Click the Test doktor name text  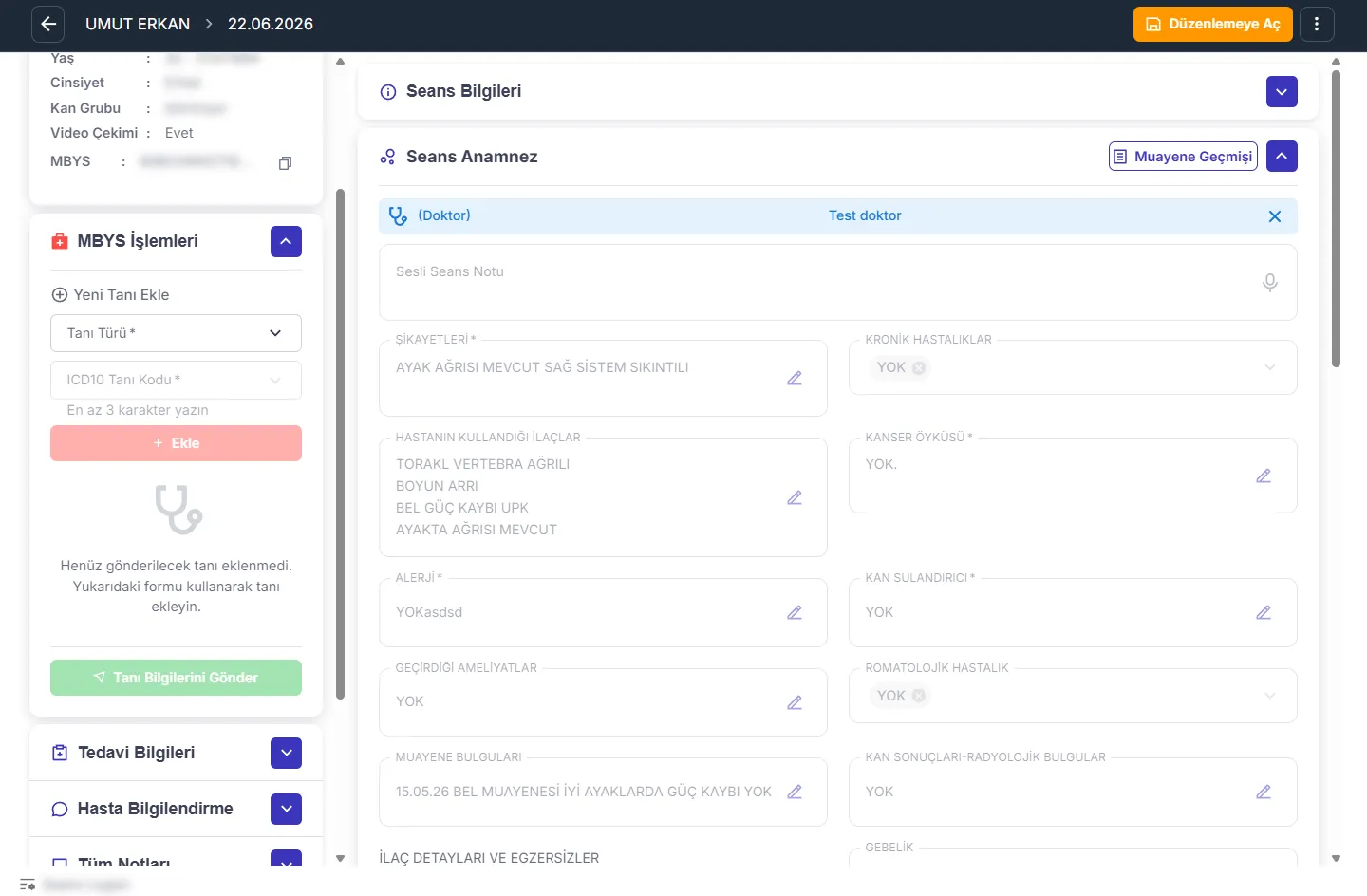click(865, 215)
